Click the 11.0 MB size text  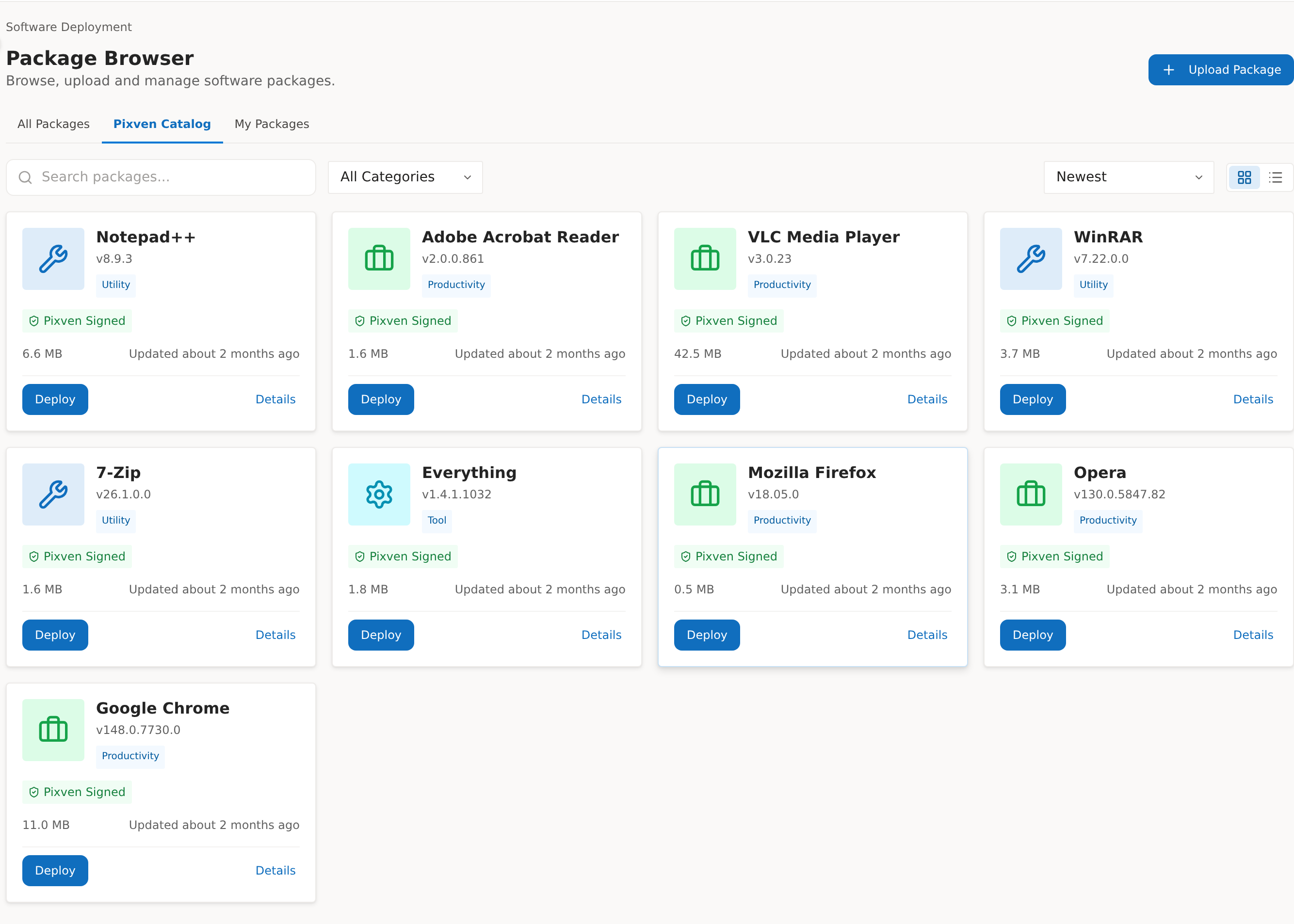[46, 825]
